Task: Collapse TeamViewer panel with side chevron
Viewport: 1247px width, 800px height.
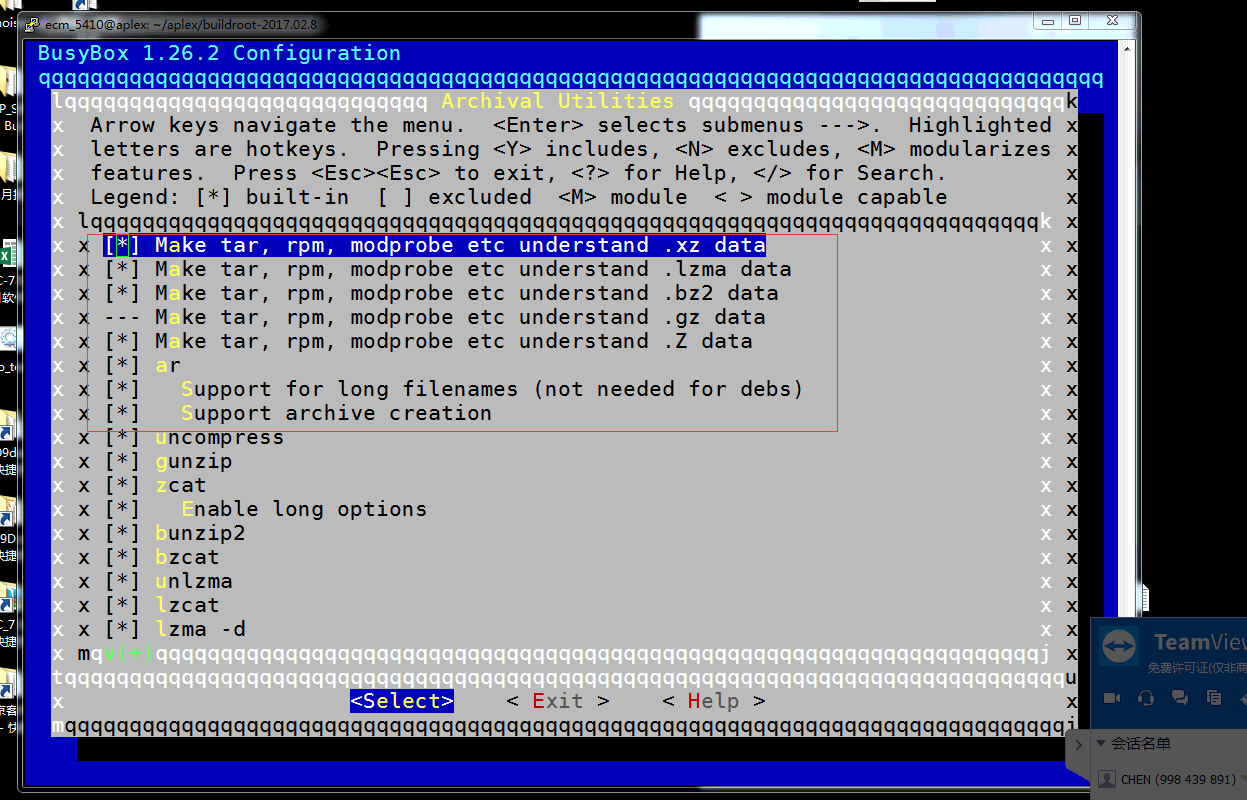Action: click(x=1079, y=744)
